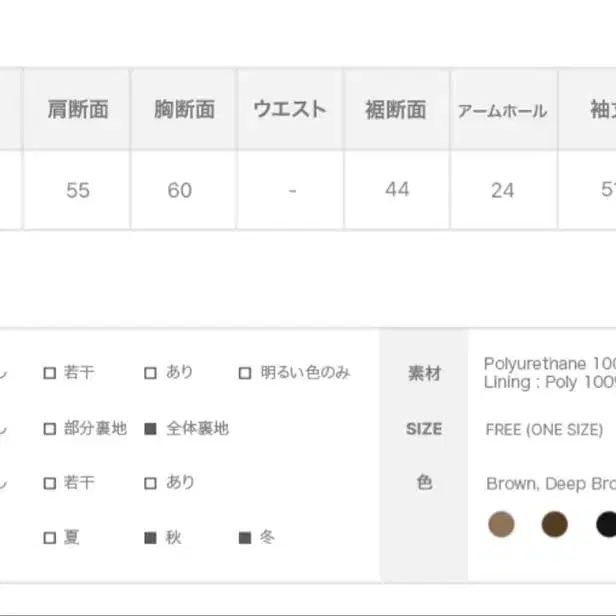Viewport: 616px width, 616px height.
Task: Tick the 部分裏地 checkbox
Action: (x=49, y=429)
